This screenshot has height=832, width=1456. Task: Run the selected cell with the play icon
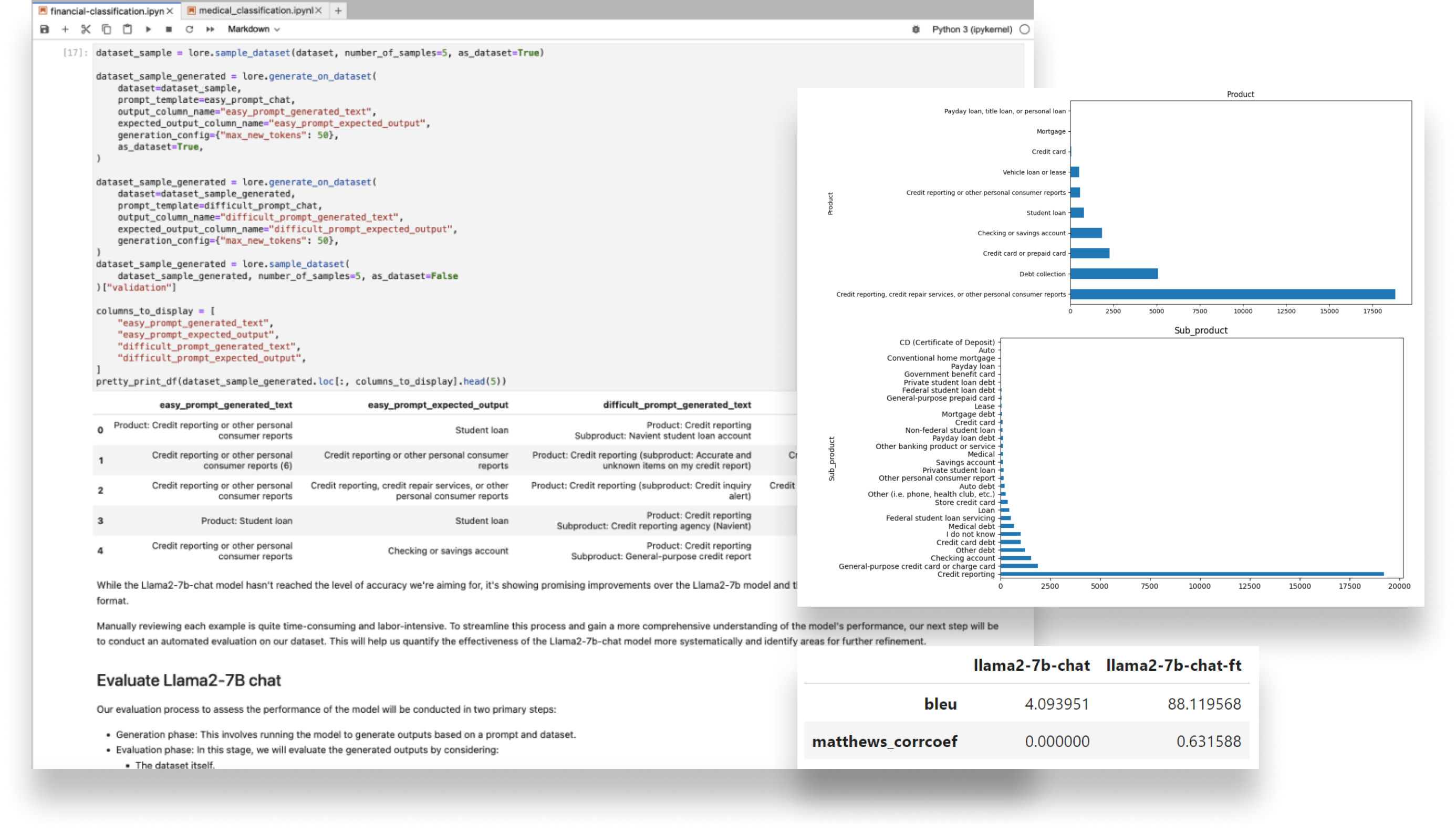pyautogui.click(x=148, y=29)
